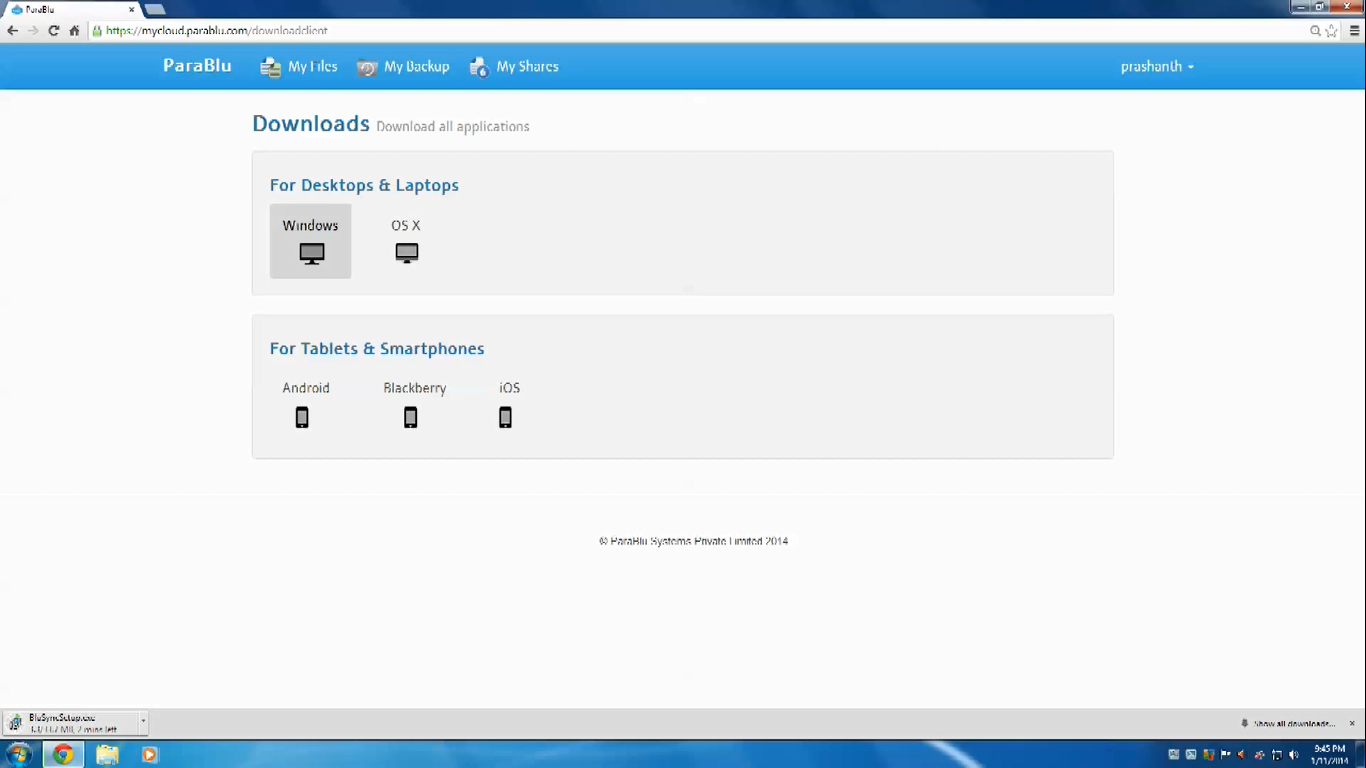1366x768 pixels.
Task: Click the ParaBlu brand logo
Action: (x=197, y=66)
